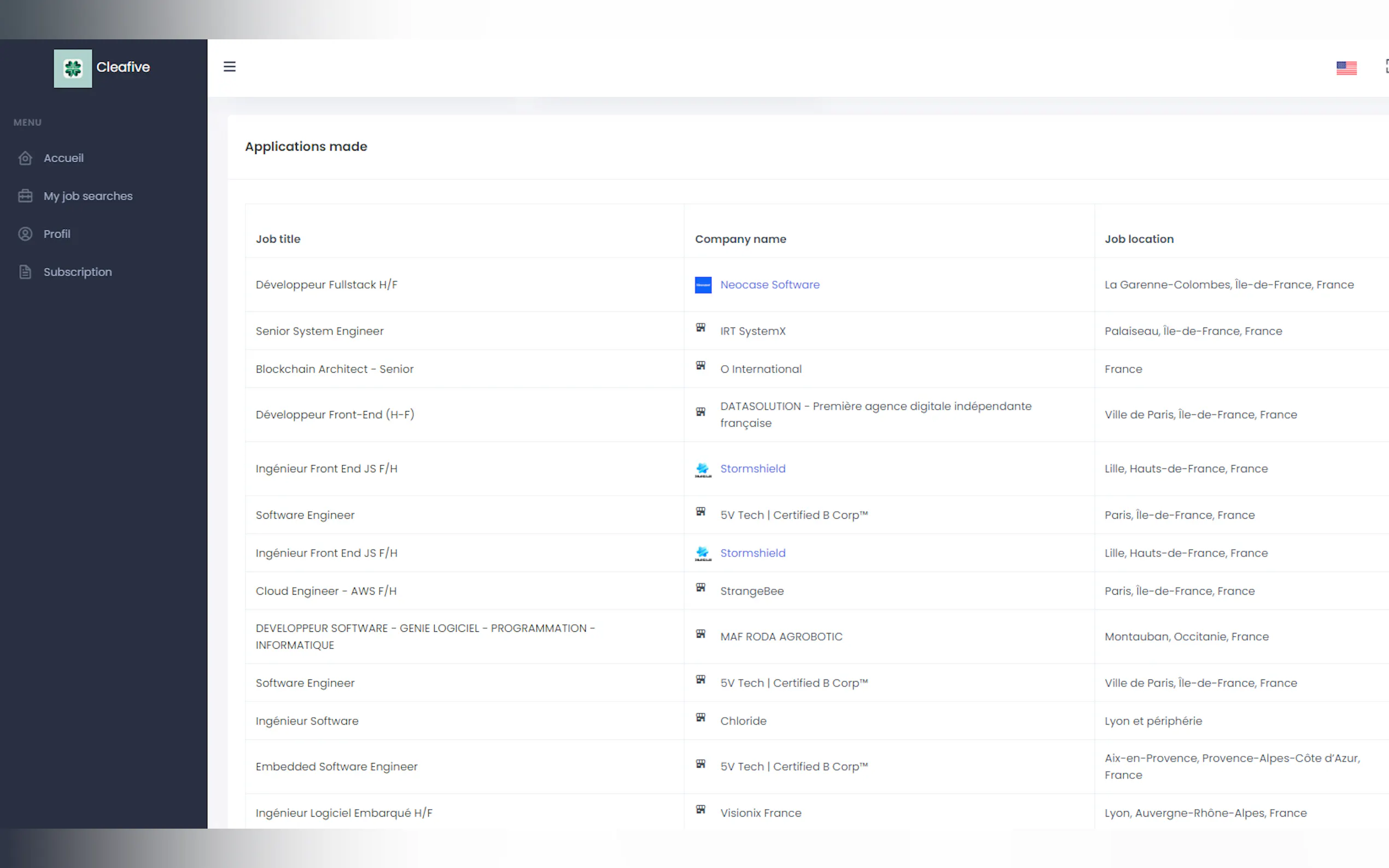Toggle the hamburger sidebar menu icon
The width and height of the screenshot is (1389, 868).
[x=230, y=67]
